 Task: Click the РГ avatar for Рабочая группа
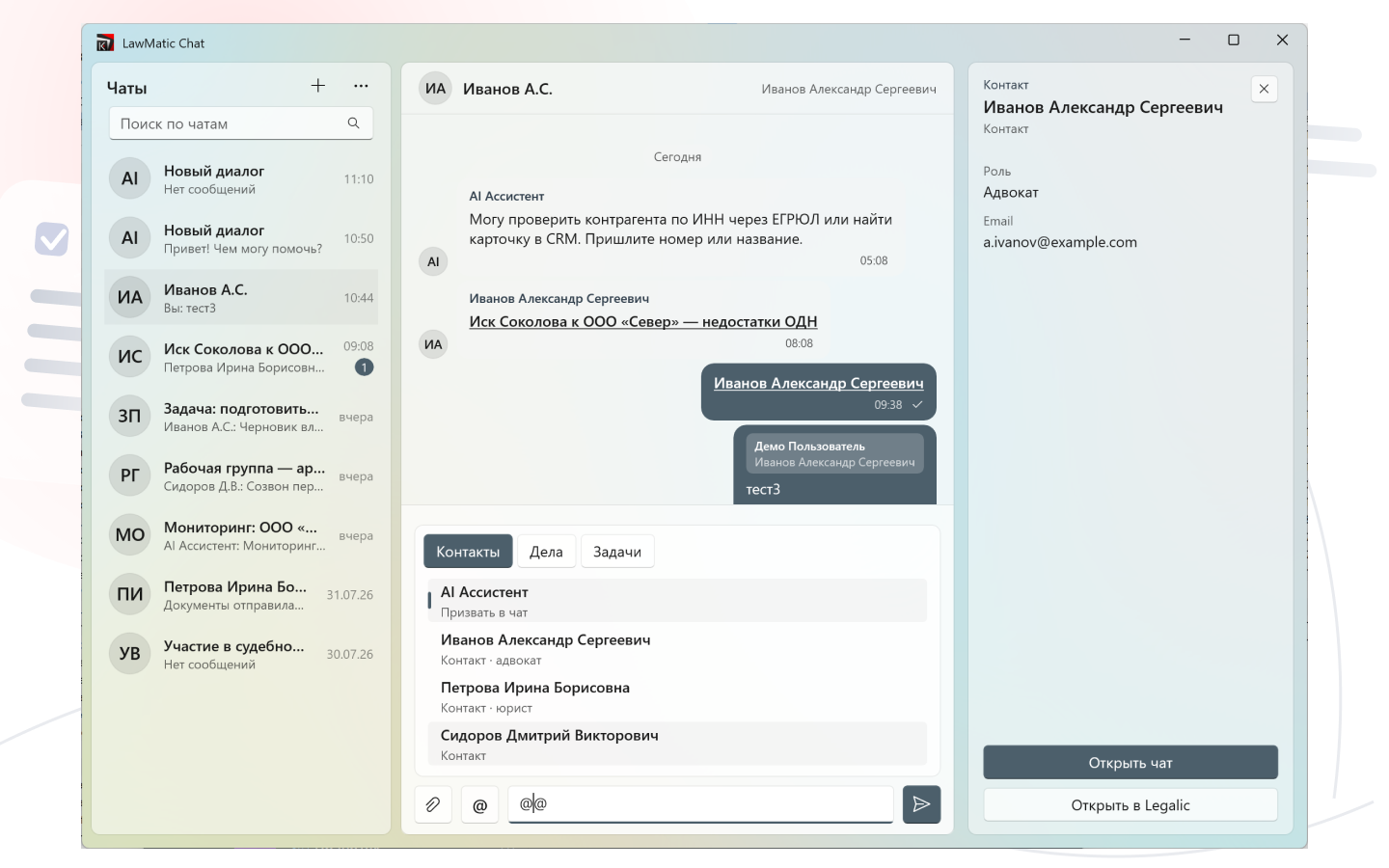click(130, 475)
